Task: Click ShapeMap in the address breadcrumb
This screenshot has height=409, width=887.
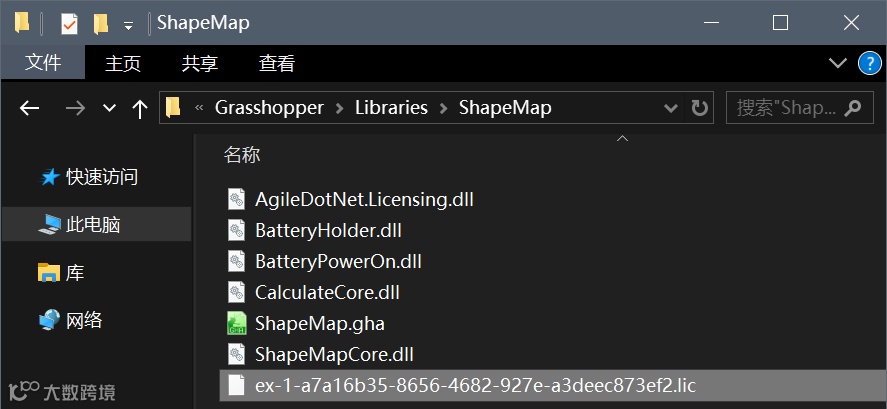Action: click(x=505, y=107)
